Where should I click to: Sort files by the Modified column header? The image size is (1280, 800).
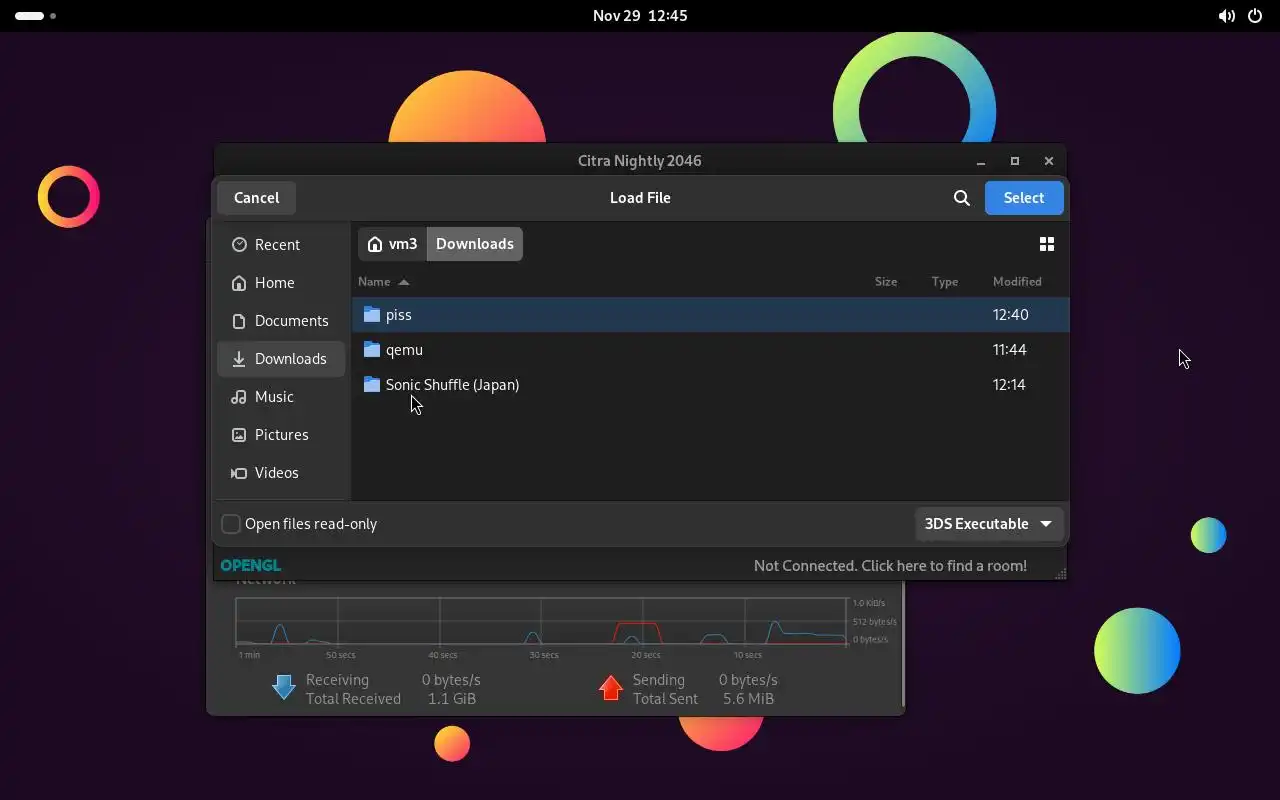(x=1017, y=282)
